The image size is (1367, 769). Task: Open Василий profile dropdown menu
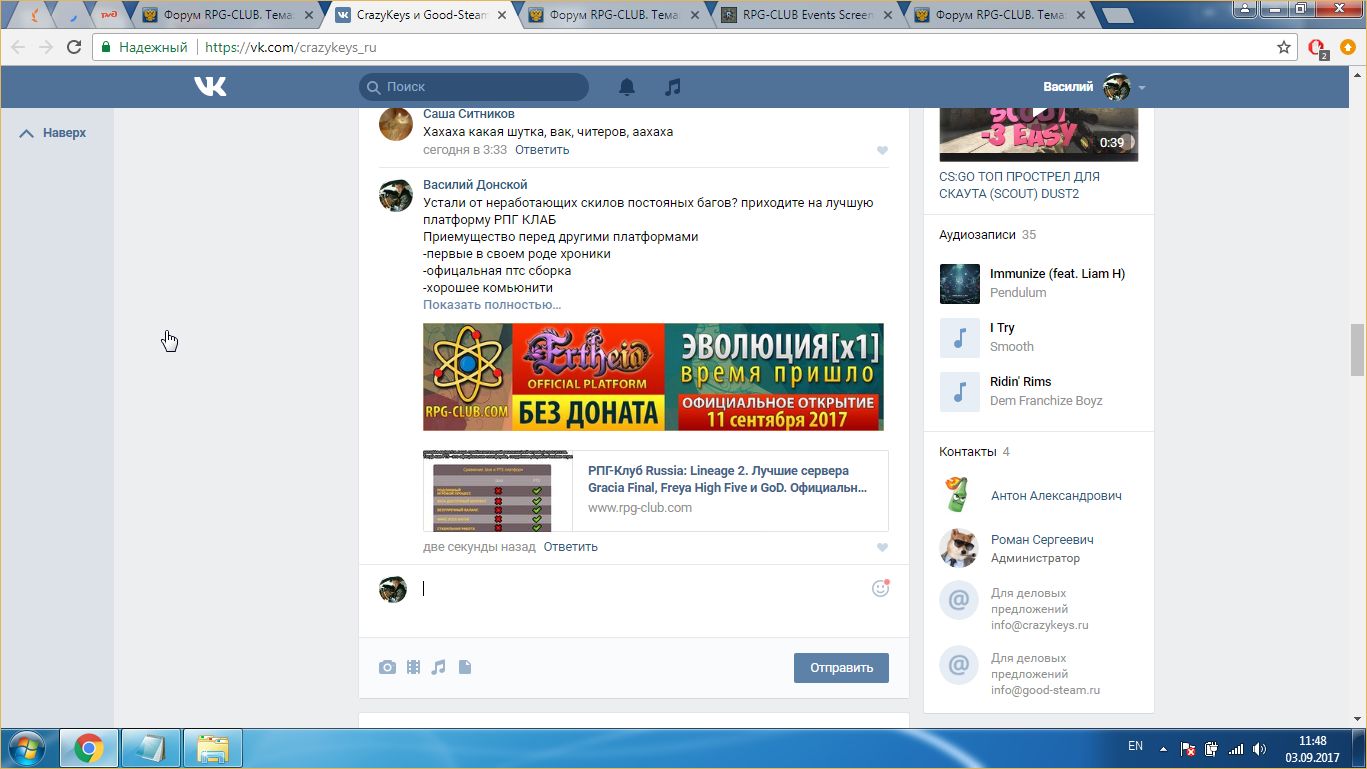coord(1095,87)
